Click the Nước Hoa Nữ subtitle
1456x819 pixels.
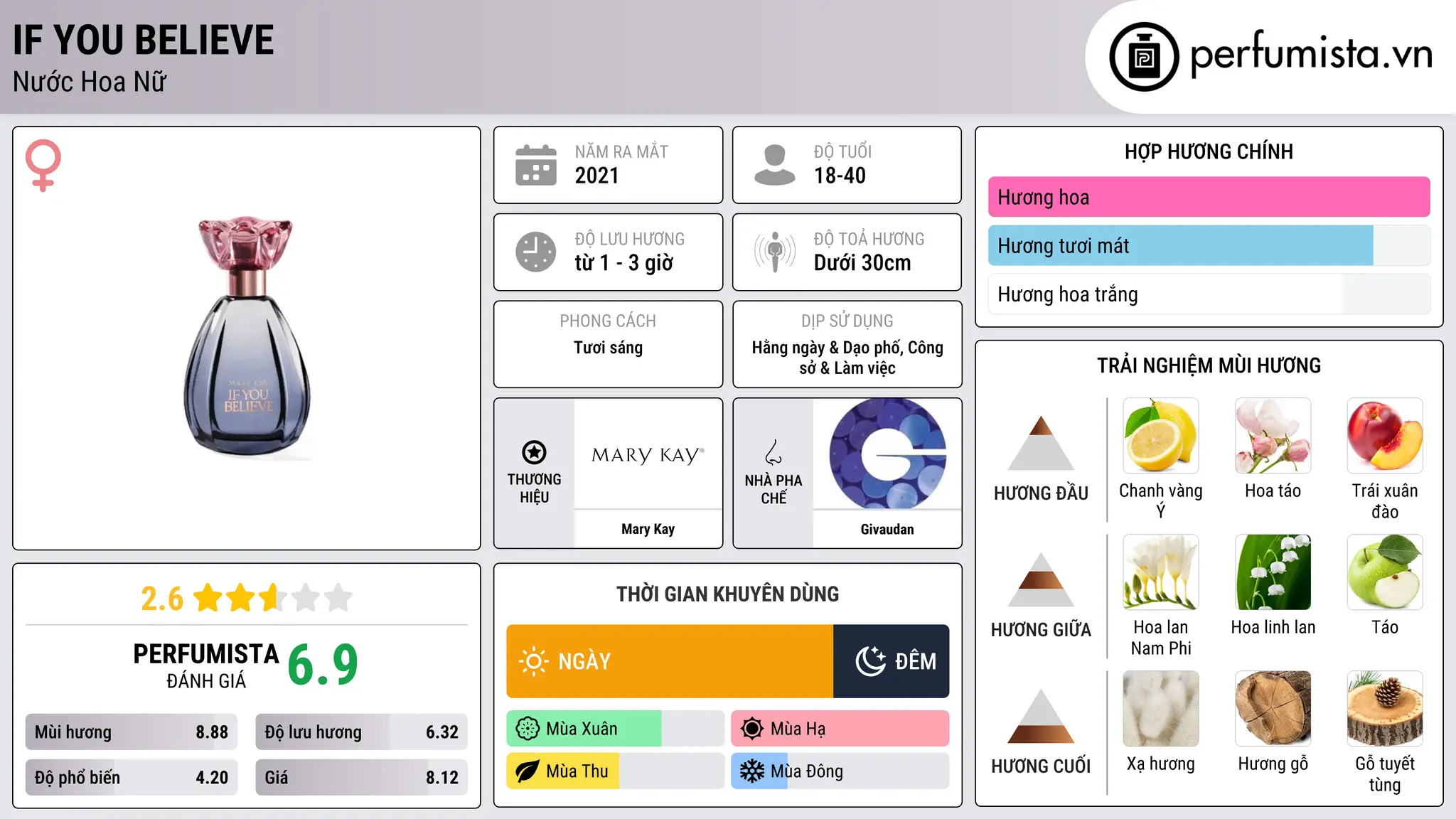point(90,82)
